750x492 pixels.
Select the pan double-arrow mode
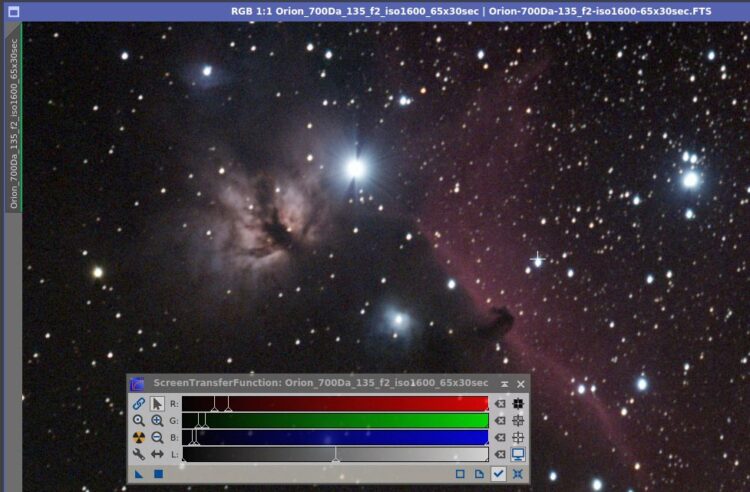157,454
